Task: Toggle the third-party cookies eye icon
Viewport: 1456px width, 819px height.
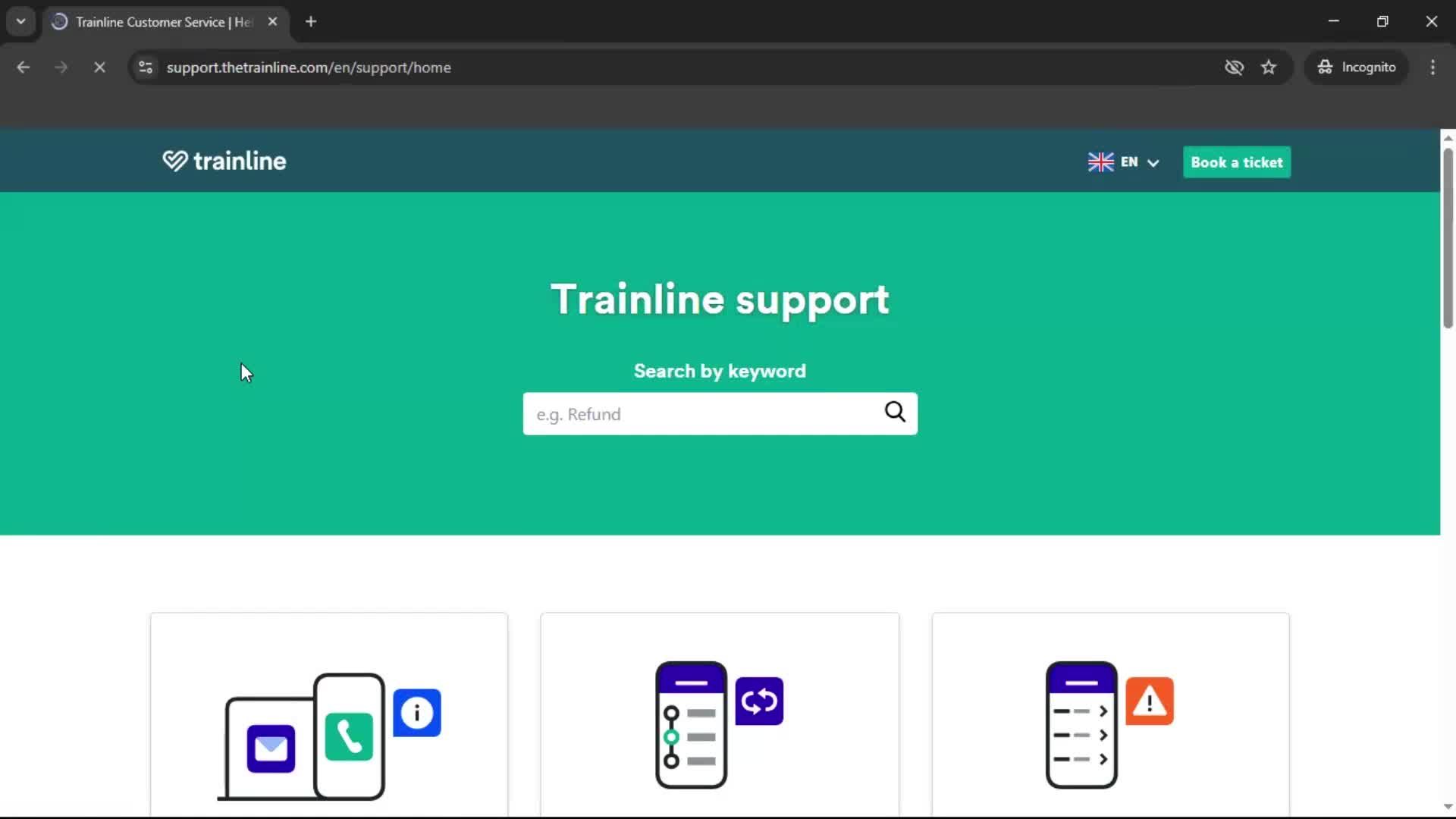Action: click(x=1235, y=67)
